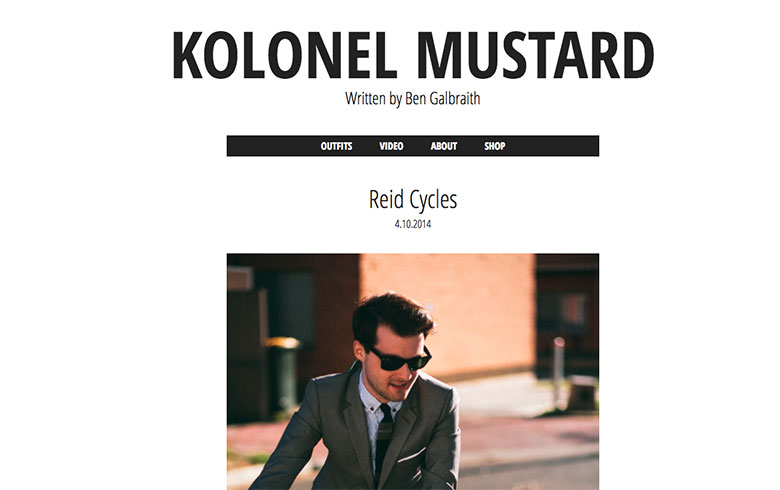
Task: Click the black navigation bar background
Action: pyautogui.click(x=547, y=146)
